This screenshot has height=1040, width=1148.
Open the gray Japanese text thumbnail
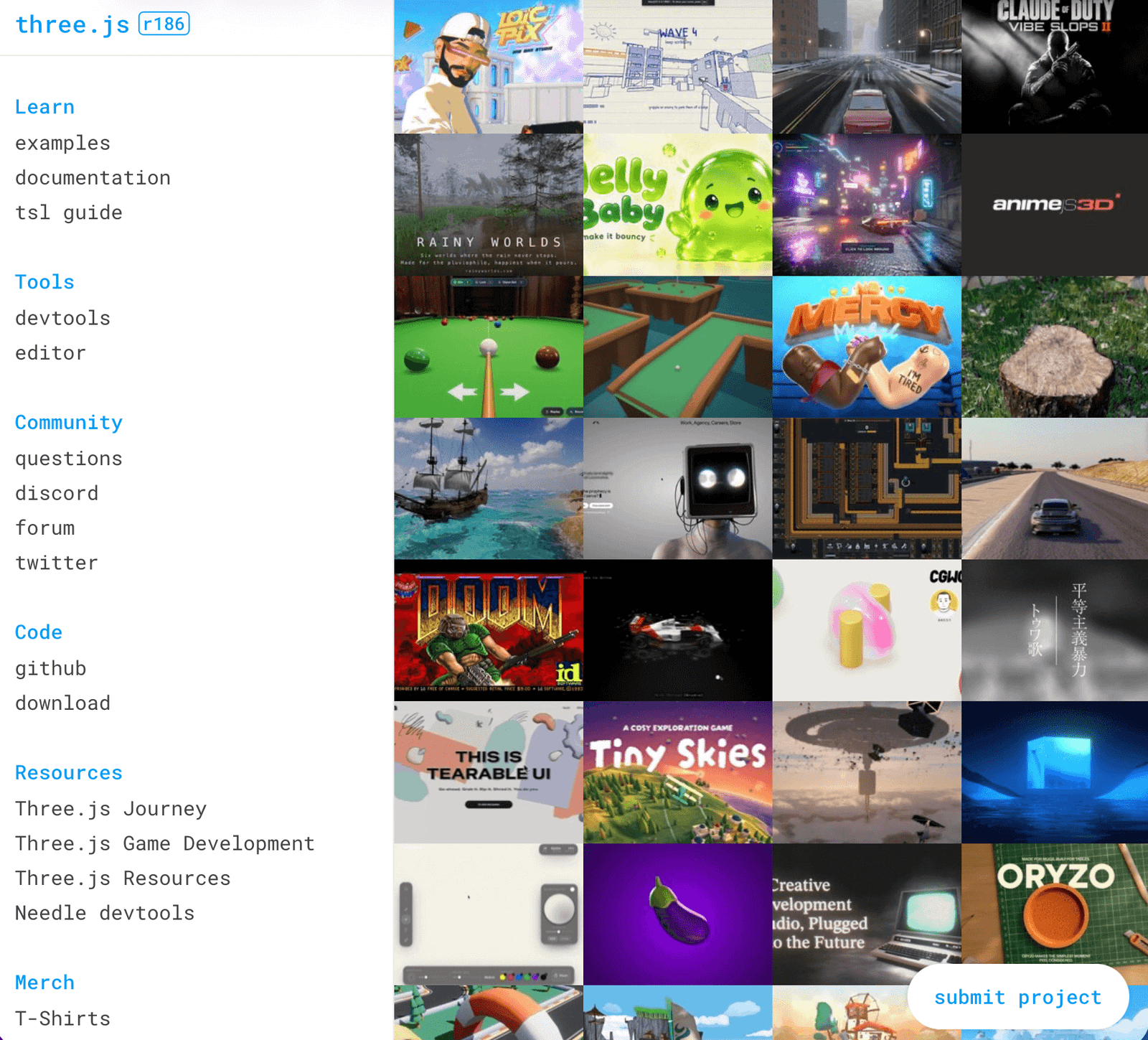point(1055,630)
